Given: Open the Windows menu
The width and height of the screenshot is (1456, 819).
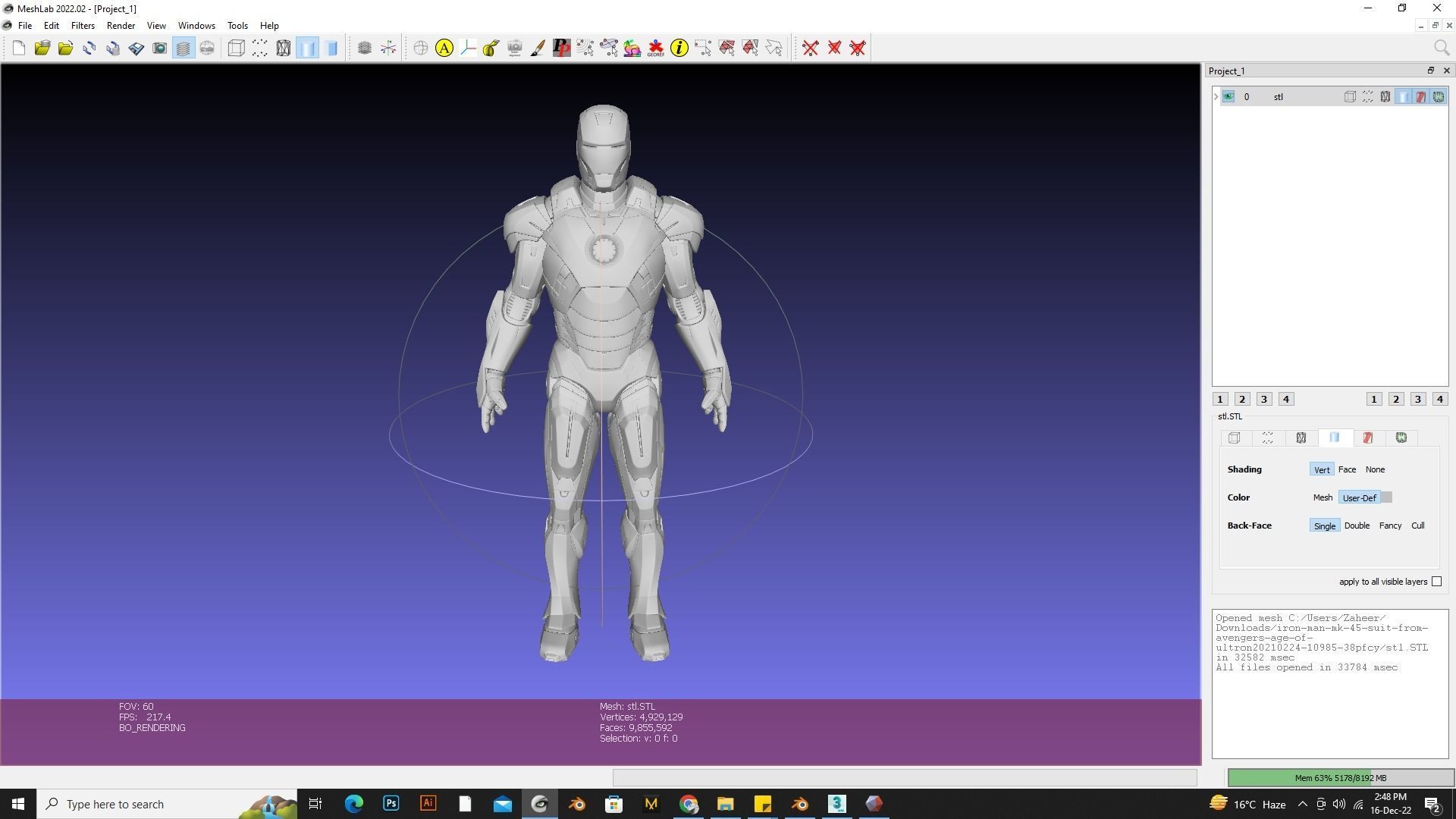Looking at the screenshot, I should pos(196,26).
